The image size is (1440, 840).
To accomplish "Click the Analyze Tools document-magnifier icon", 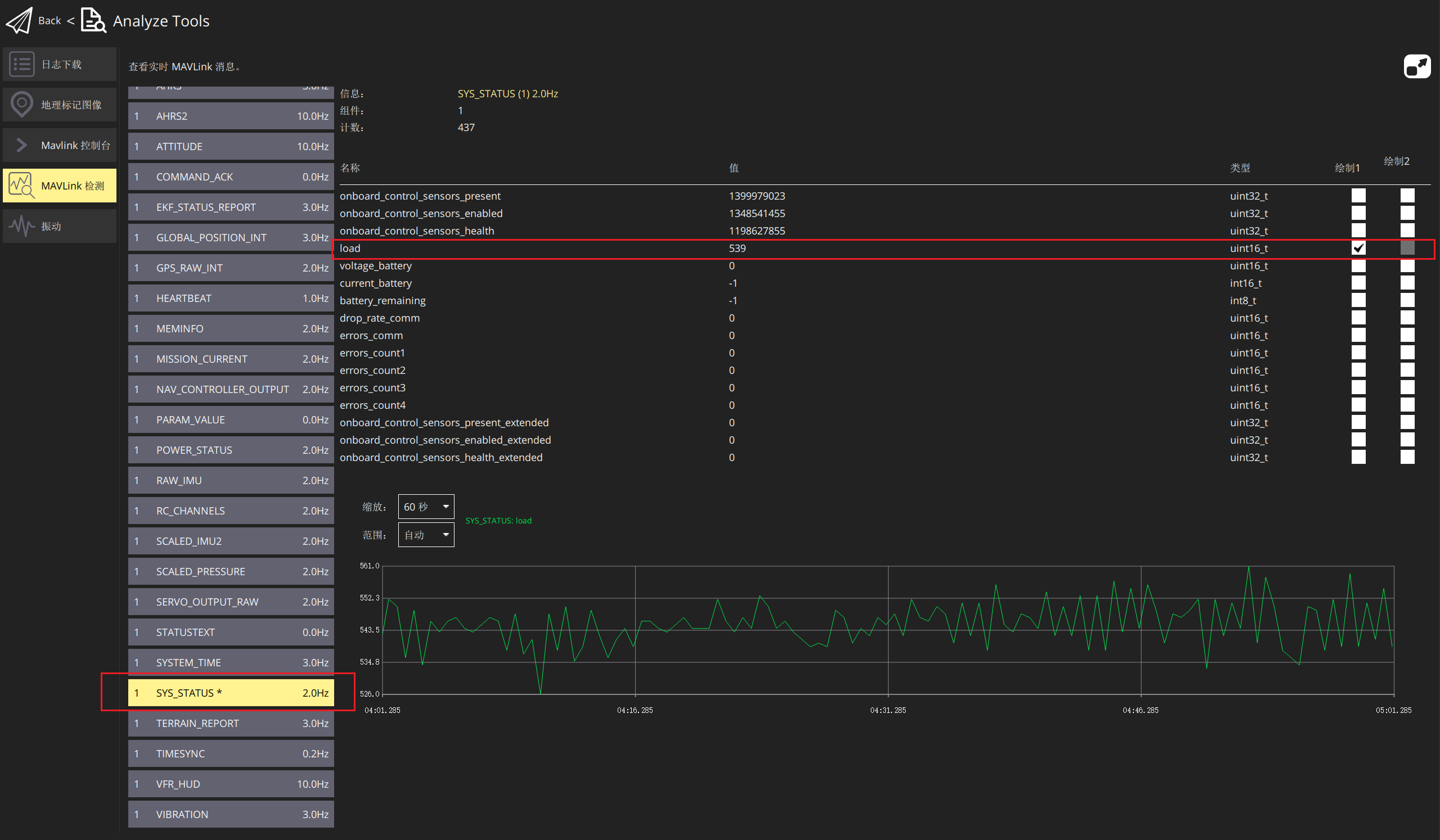I will point(93,21).
